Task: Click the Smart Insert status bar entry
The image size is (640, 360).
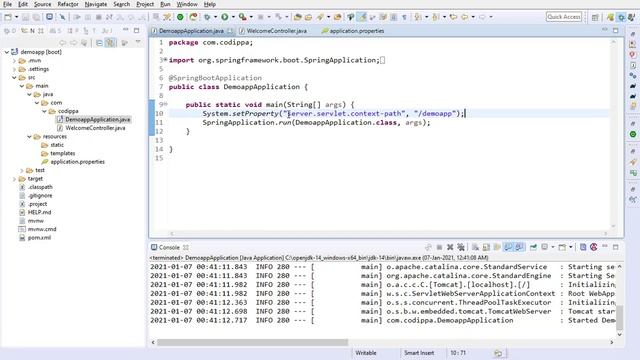Action: coord(419,353)
